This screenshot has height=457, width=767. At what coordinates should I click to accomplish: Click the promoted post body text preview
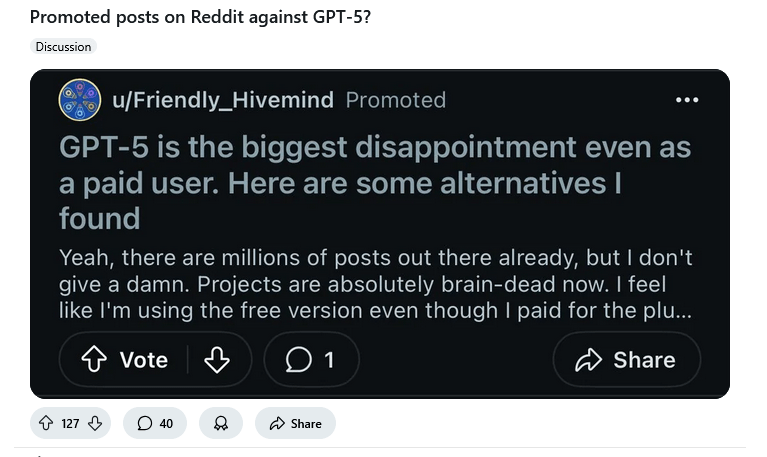375,284
